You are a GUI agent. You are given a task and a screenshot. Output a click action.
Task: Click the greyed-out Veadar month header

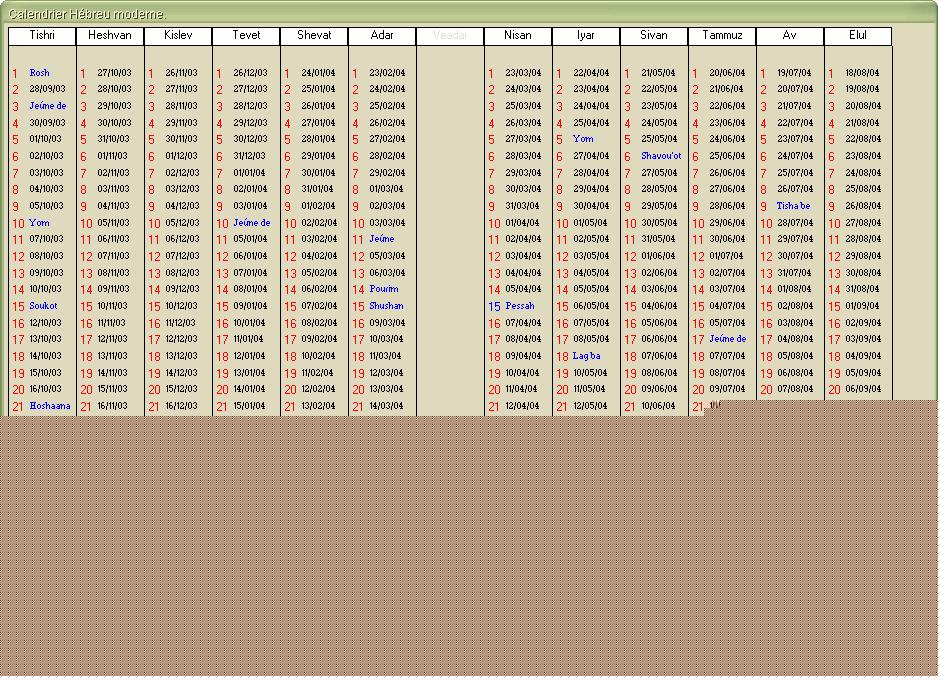(450, 36)
